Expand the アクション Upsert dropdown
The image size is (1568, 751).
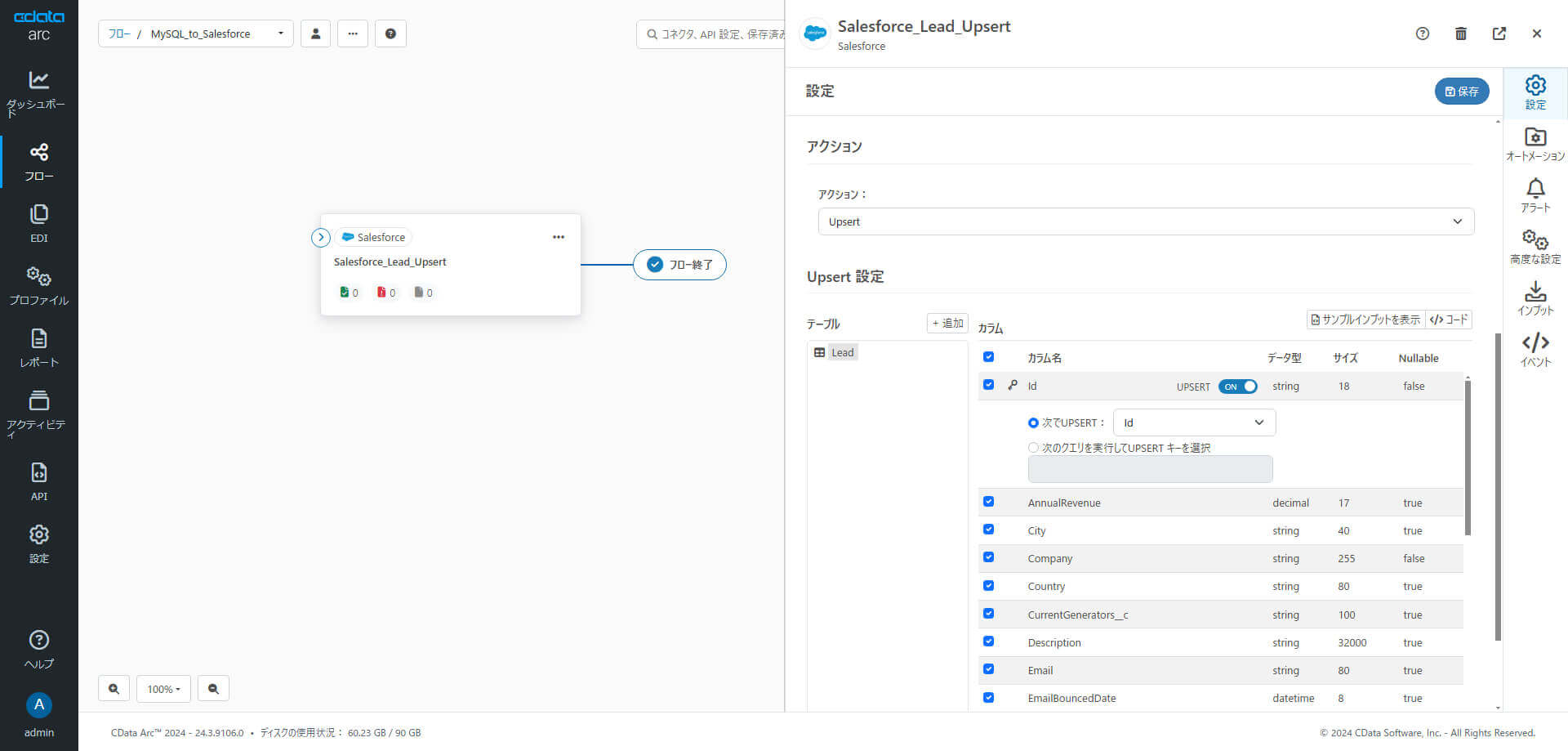(1146, 221)
